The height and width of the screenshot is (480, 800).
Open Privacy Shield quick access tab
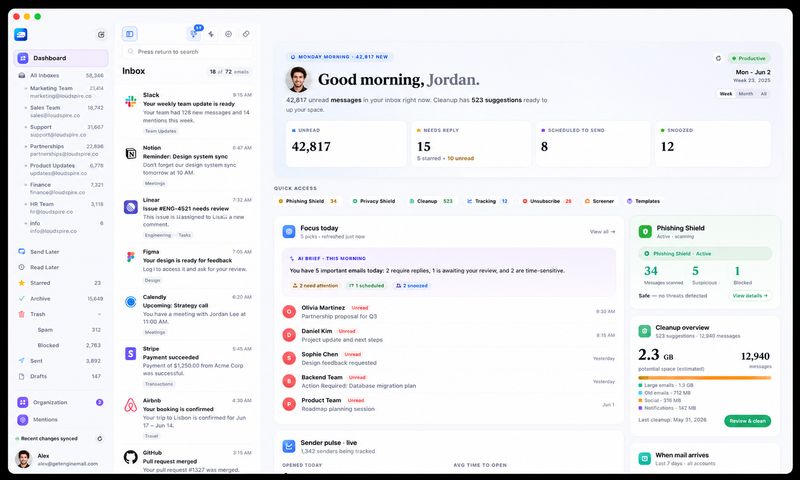(x=374, y=201)
